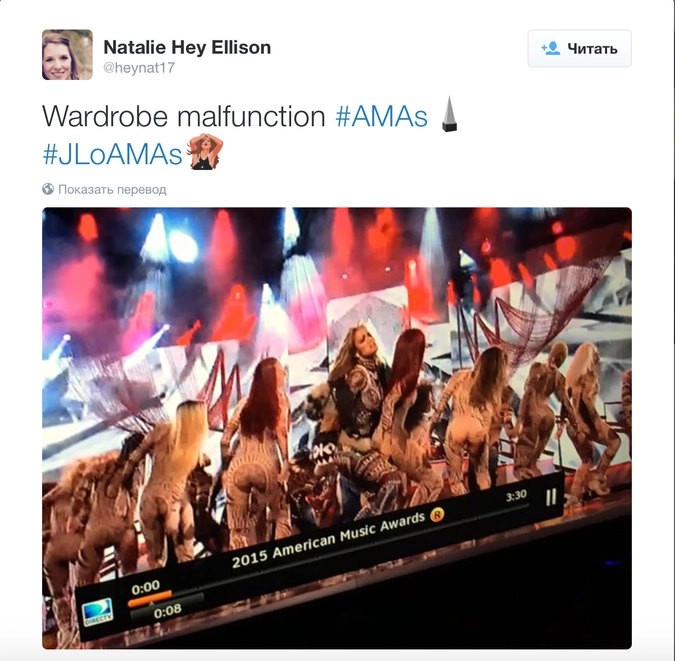Click the add-person icon in Читать button
Screen dimensions: 675x661
click(x=551, y=49)
